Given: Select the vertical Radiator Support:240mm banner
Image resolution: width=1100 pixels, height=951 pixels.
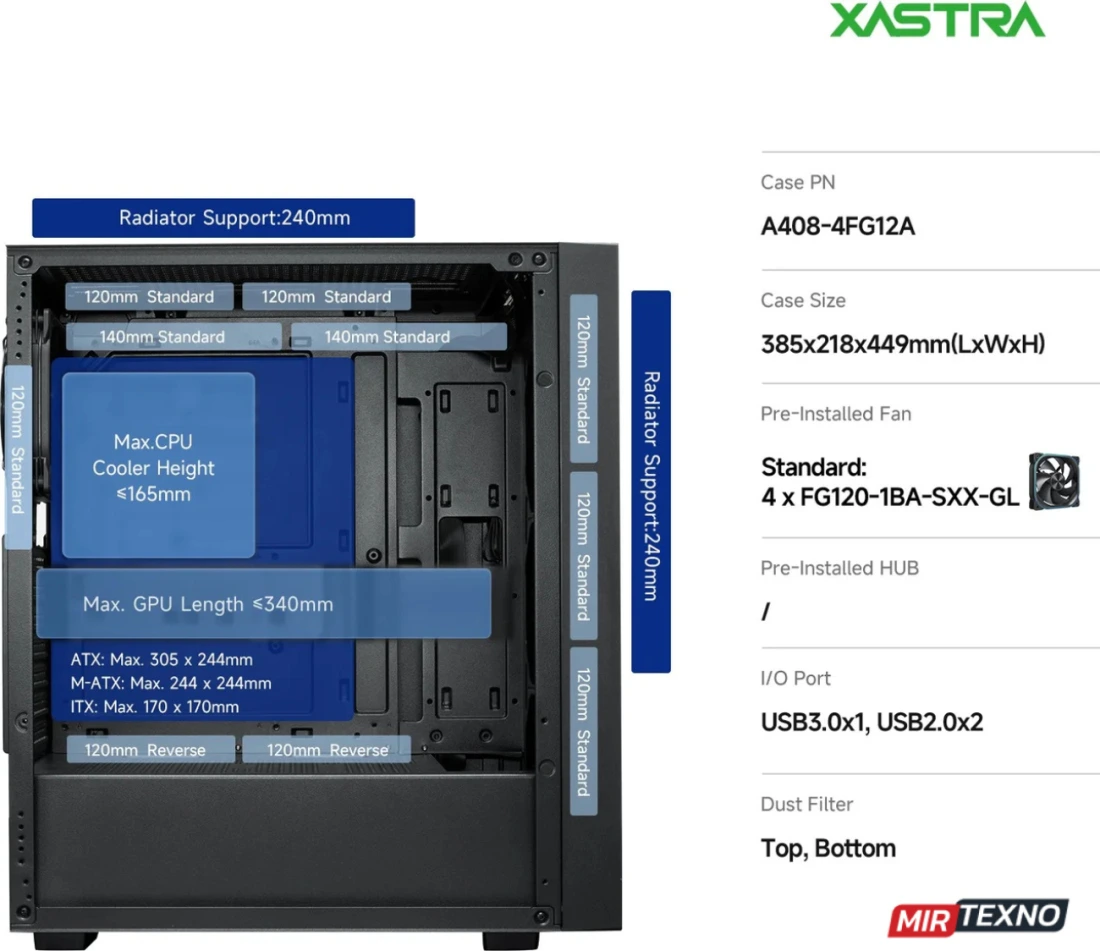Looking at the screenshot, I should (x=651, y=481).
